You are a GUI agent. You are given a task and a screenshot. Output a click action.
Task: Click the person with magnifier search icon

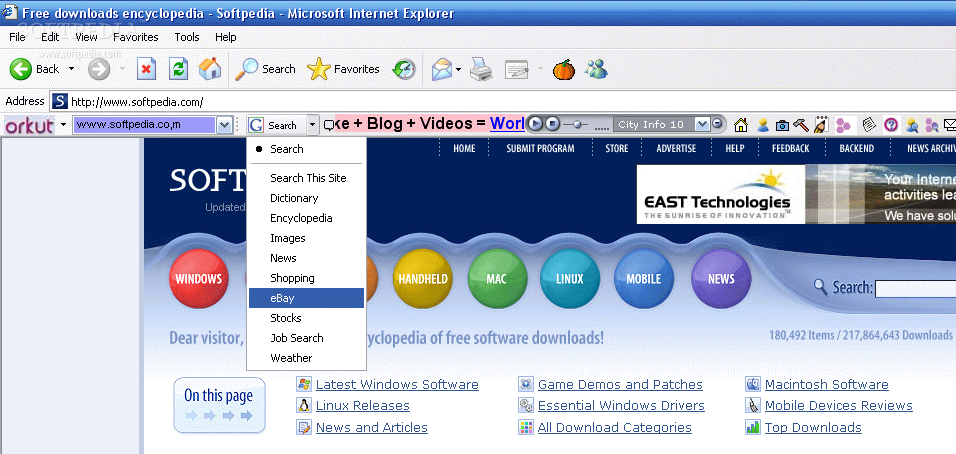click(912, 125)
